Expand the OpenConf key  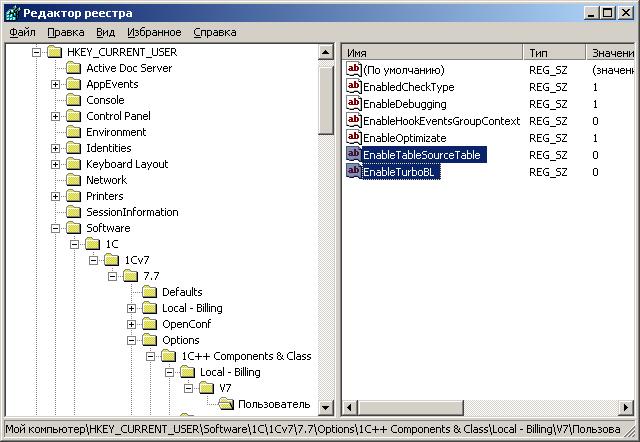[131, 324]
